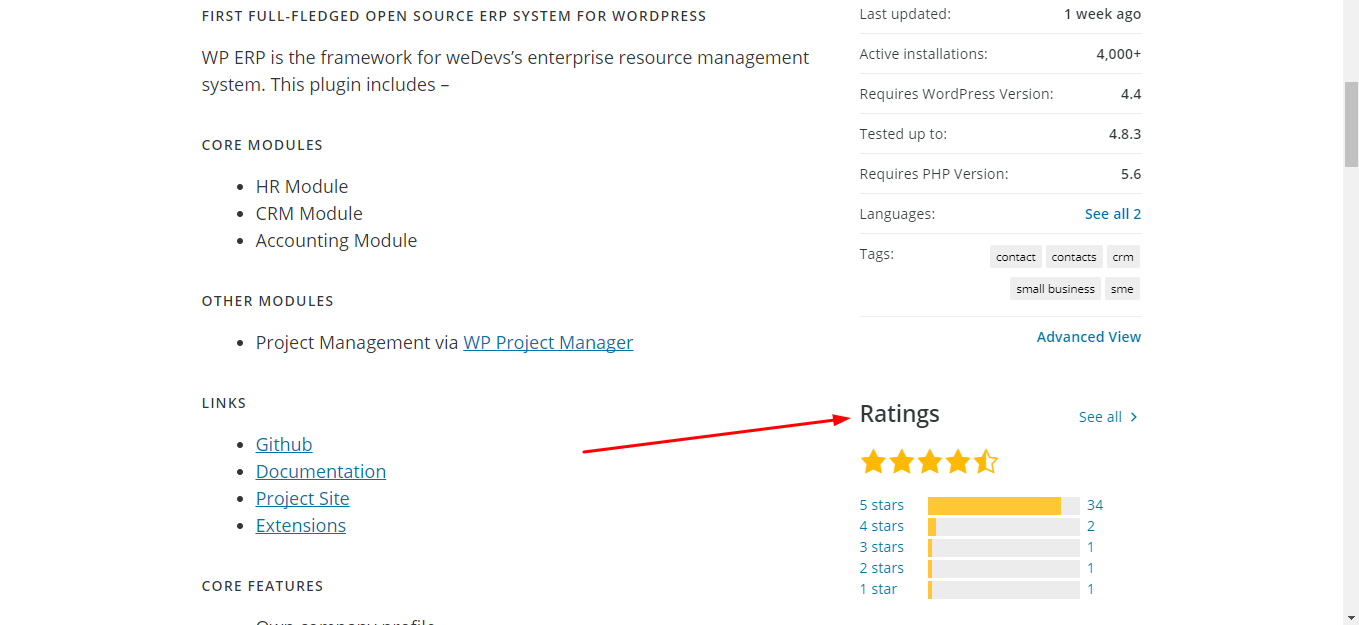
Task: Select the 'small business' tag
Action: tap(1056, 289)
